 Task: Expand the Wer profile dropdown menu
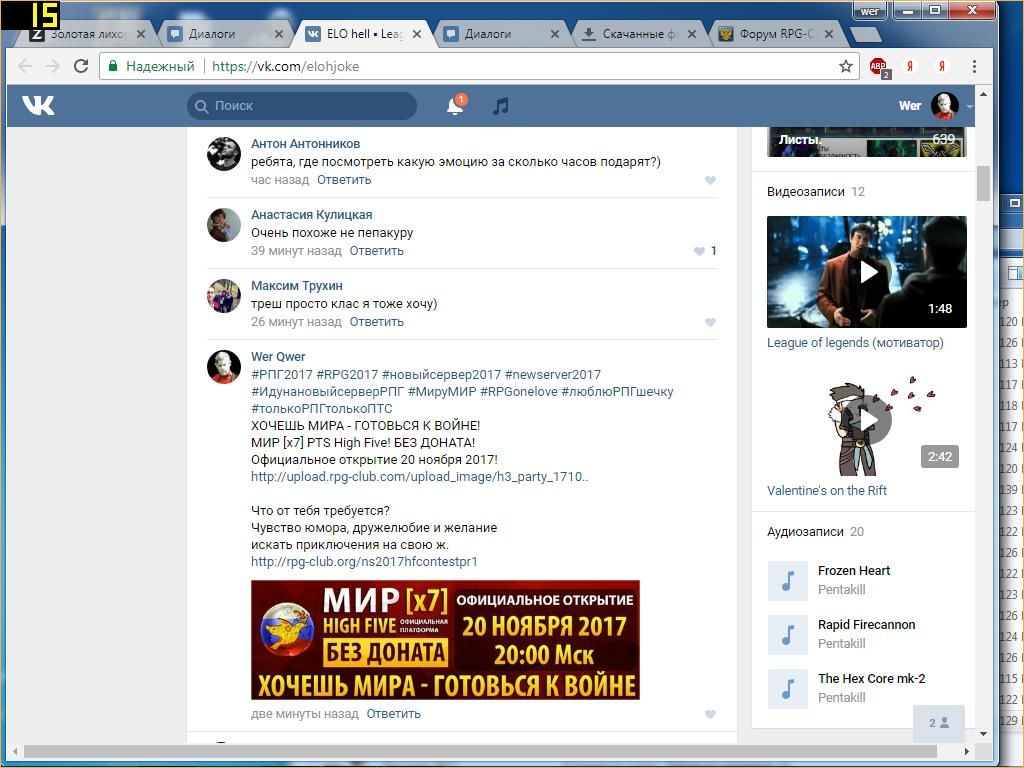(x=969, y=106)
